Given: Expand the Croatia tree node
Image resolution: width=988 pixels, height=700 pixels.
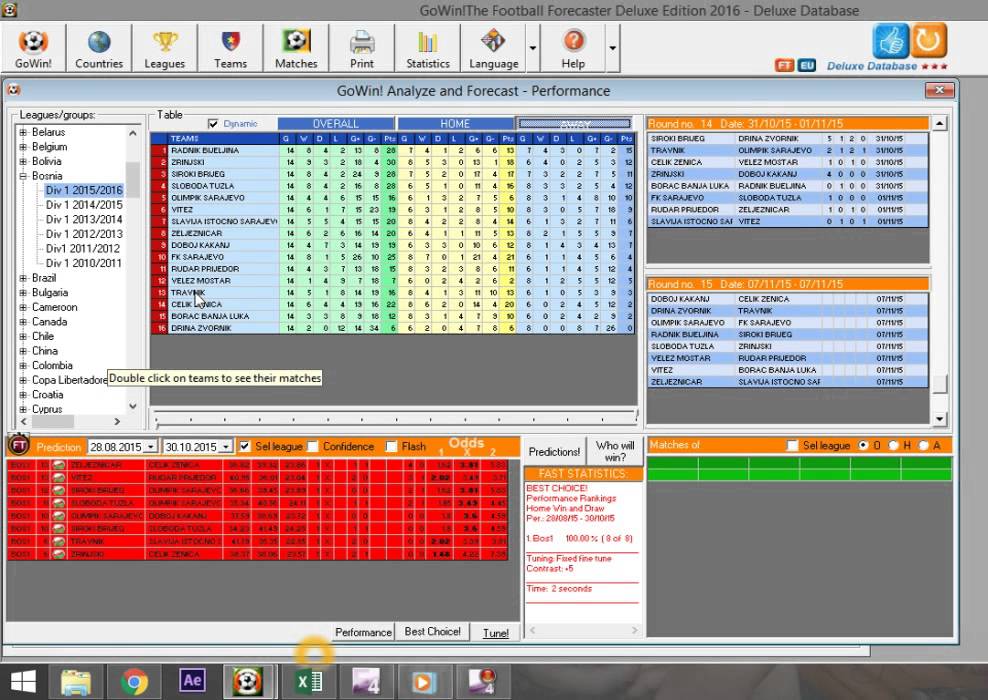Looking at the screenshot, I should pos(23,394).
